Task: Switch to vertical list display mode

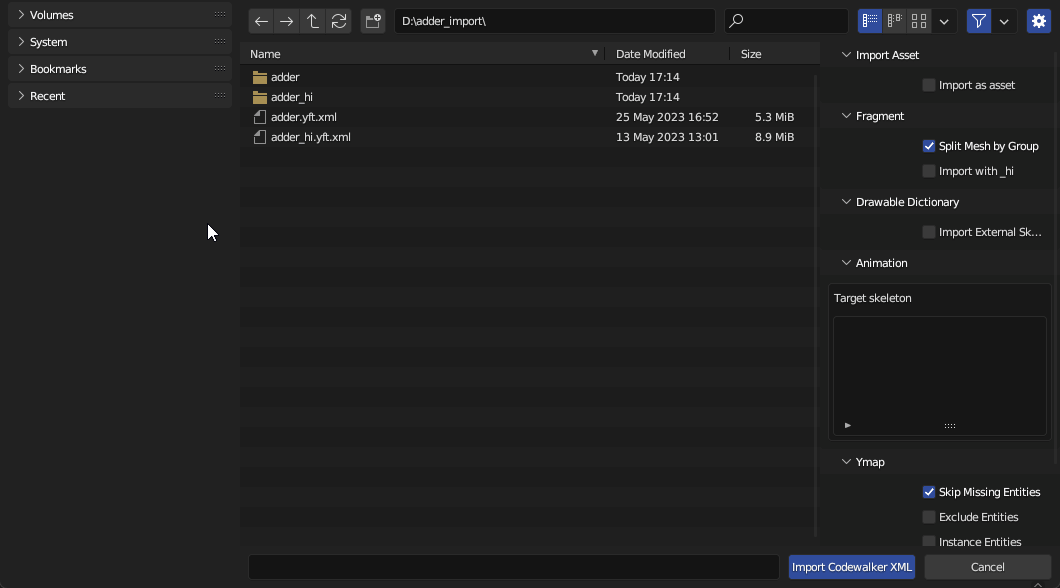Action: tap(870, 21)
